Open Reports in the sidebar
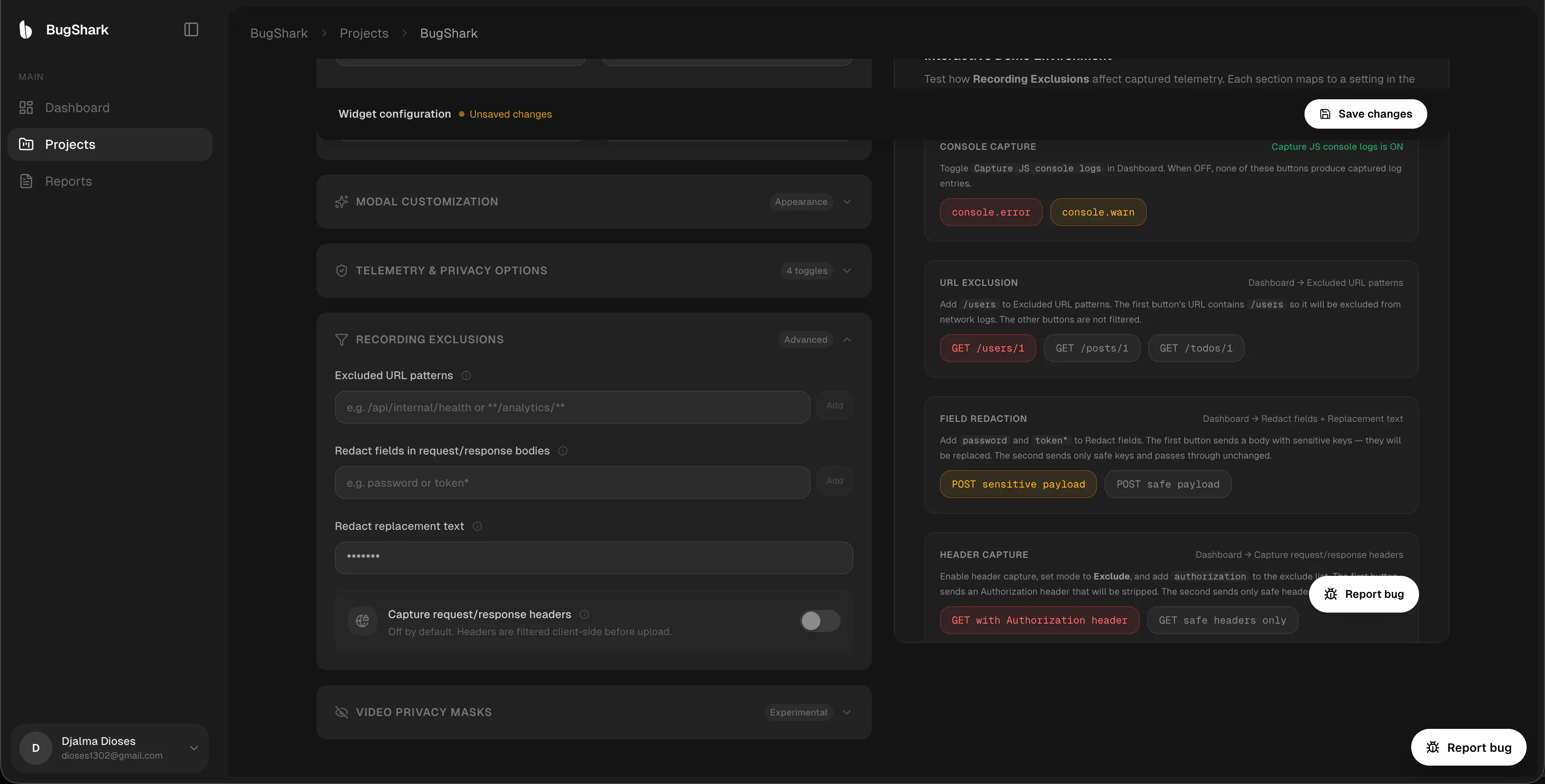Image resolution: width=1545 pixels, height=784 pixels. tap(110, 181)
